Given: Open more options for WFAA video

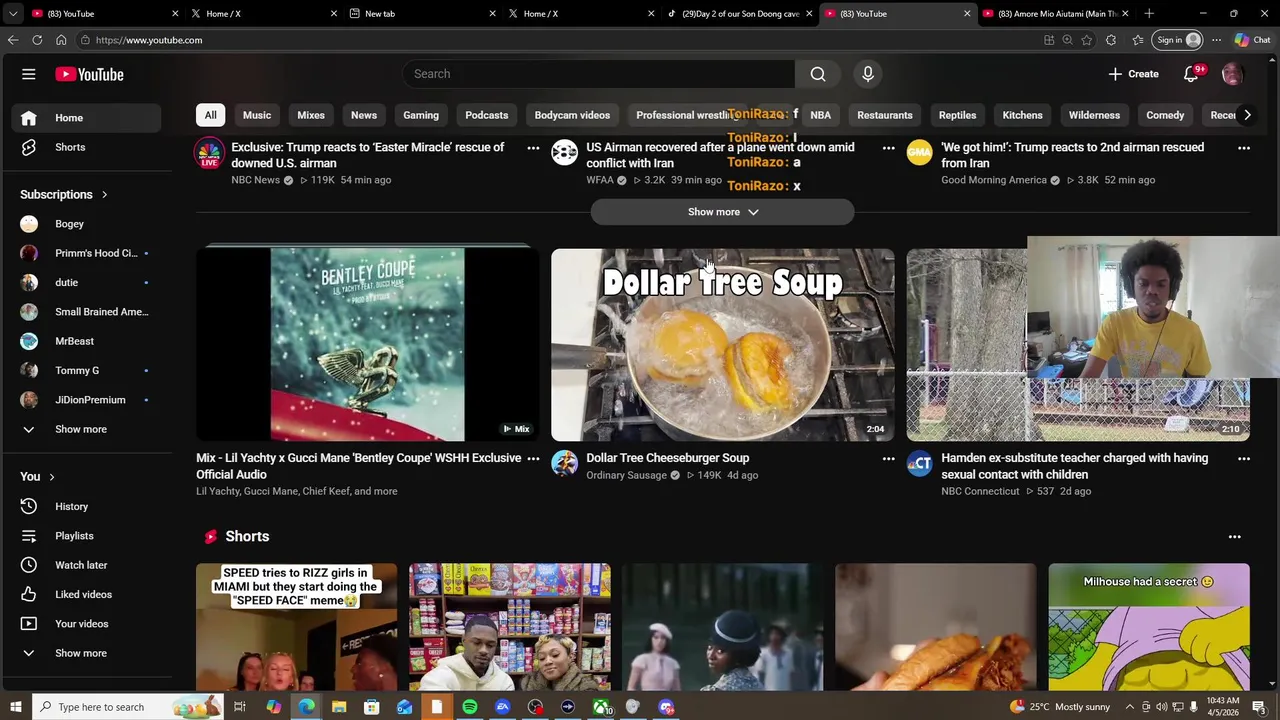Looking at the screenshot, I should click(x=888, y=148).
